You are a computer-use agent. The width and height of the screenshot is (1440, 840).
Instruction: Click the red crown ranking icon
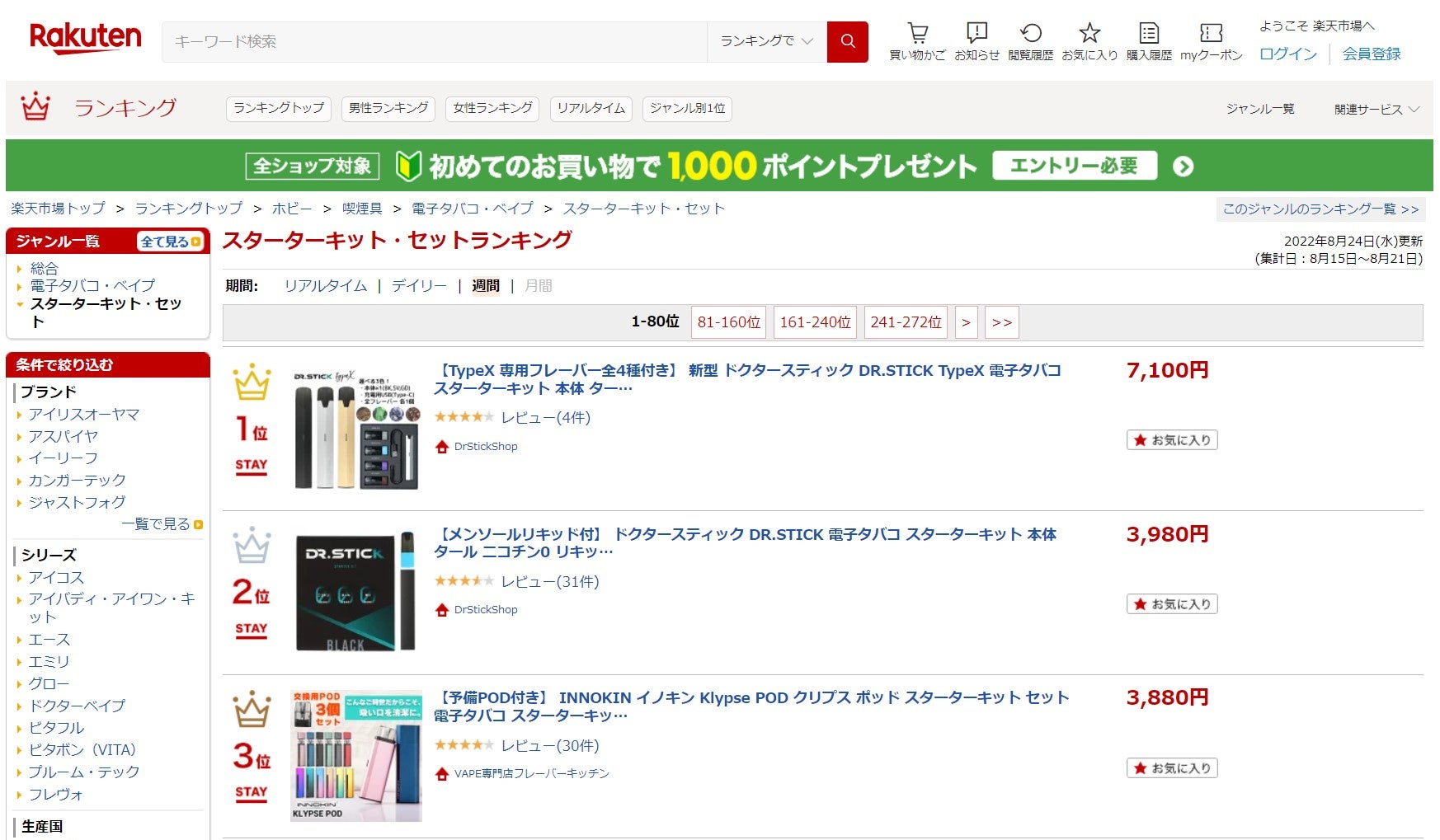[35, 107]
